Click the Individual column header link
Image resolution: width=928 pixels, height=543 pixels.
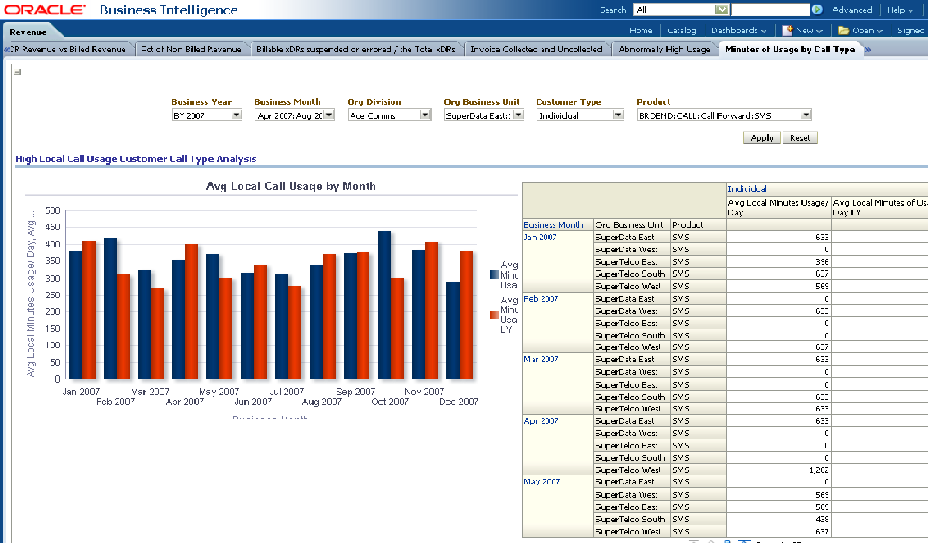pyautogui.click(x=747, y=189)
